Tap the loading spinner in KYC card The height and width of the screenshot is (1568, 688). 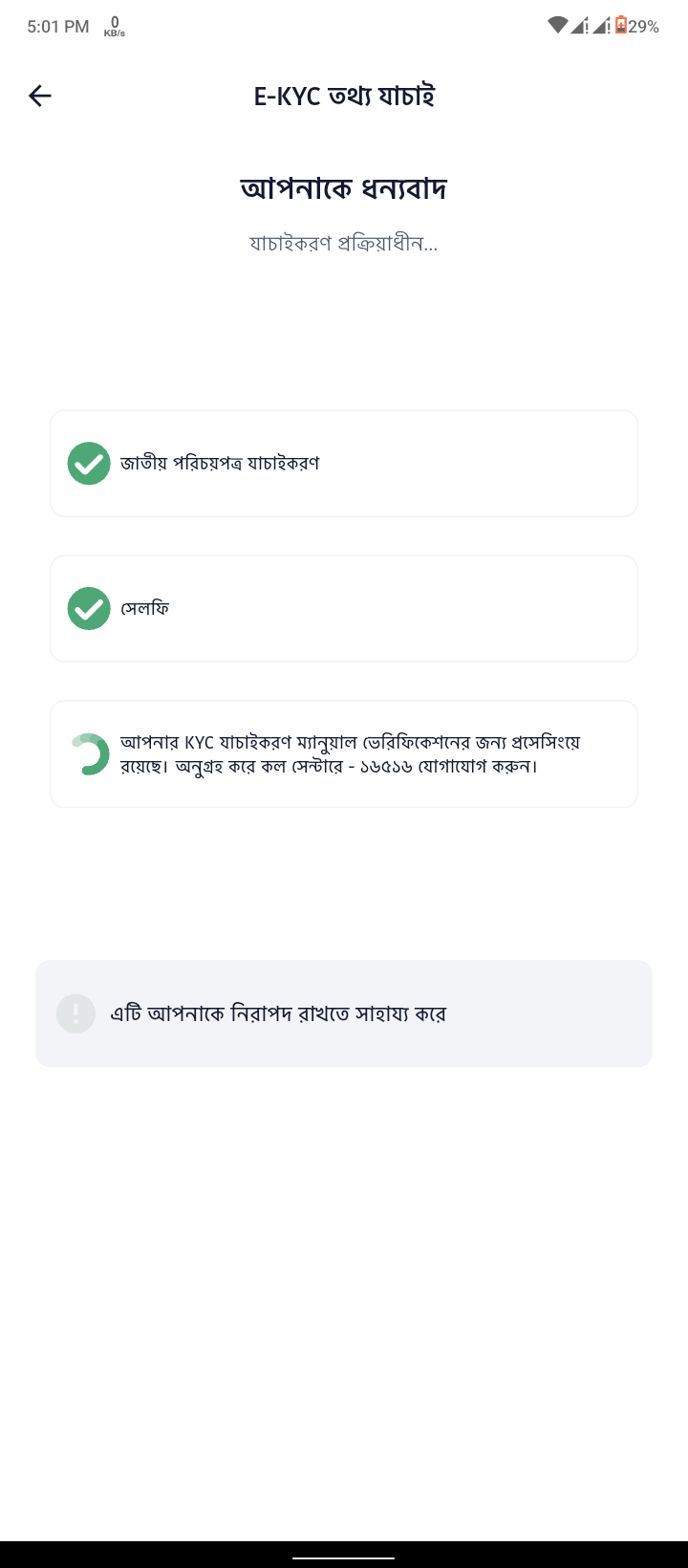click(x=89, y=754)
